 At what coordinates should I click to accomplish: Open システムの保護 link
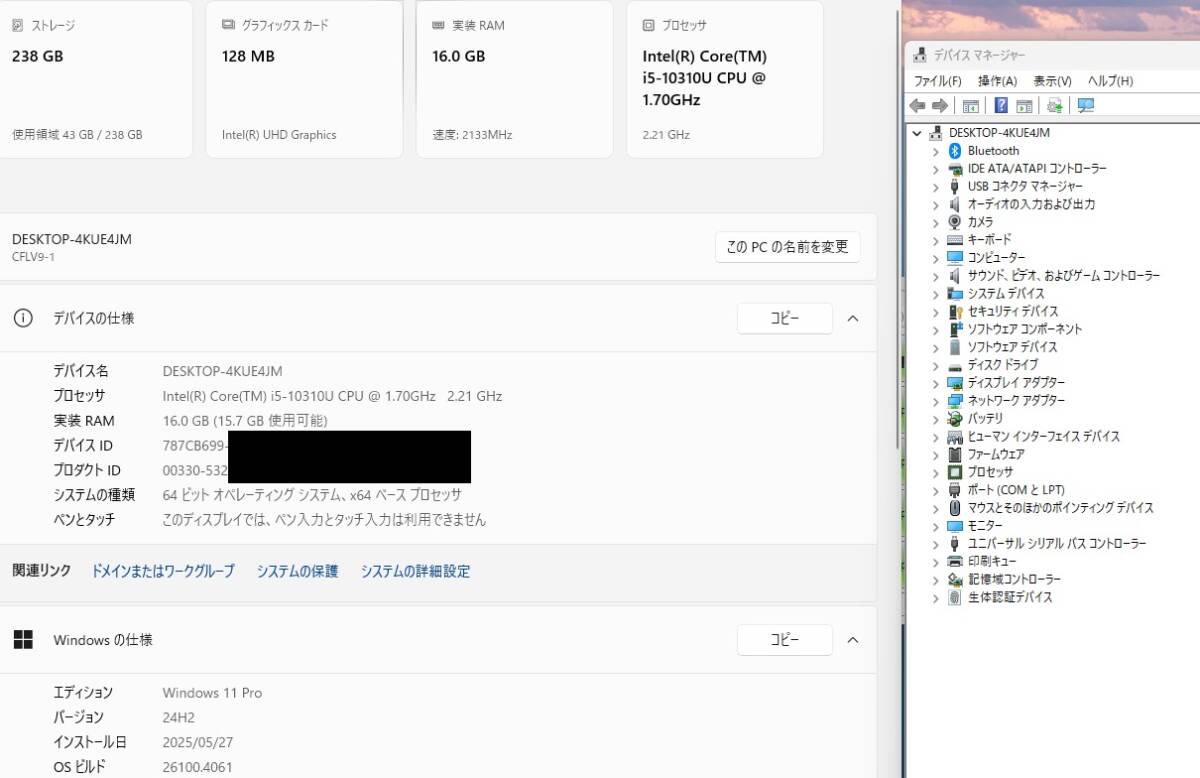pyautogui.click(x=297, y=571)
